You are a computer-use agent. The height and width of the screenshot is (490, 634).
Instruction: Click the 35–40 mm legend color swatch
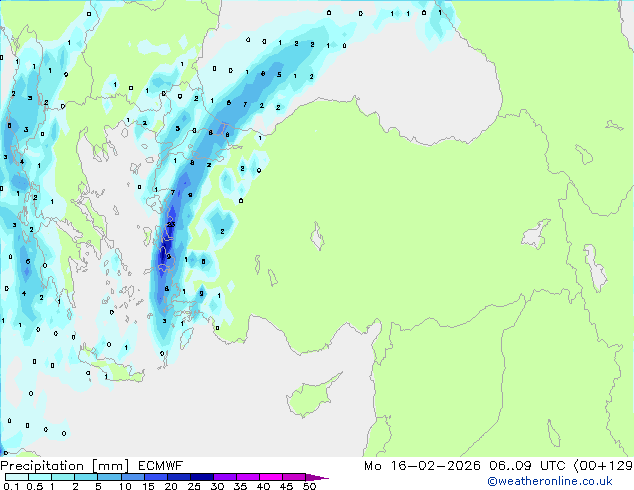(247, 477)
